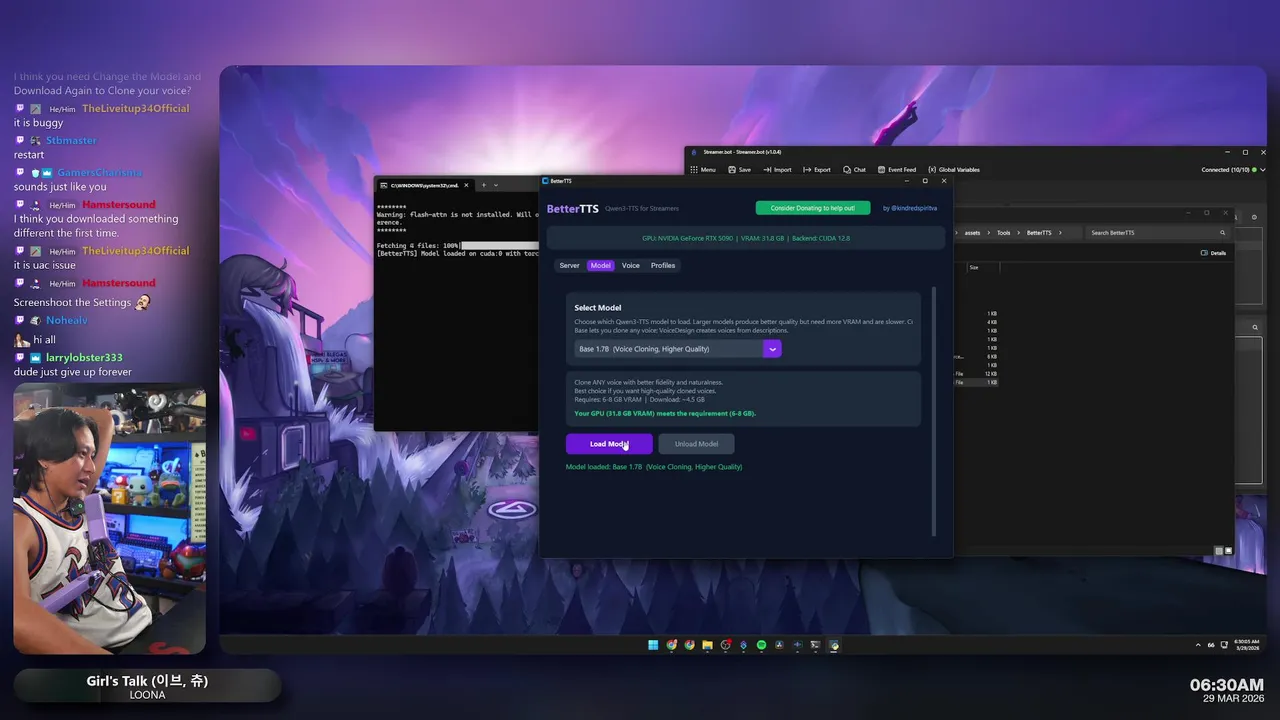Image resolution: width=1280 pixels, height=720 pixels.
Task: Click the large-icons view toggle in File Explorer
Action: click(1228, 551)
